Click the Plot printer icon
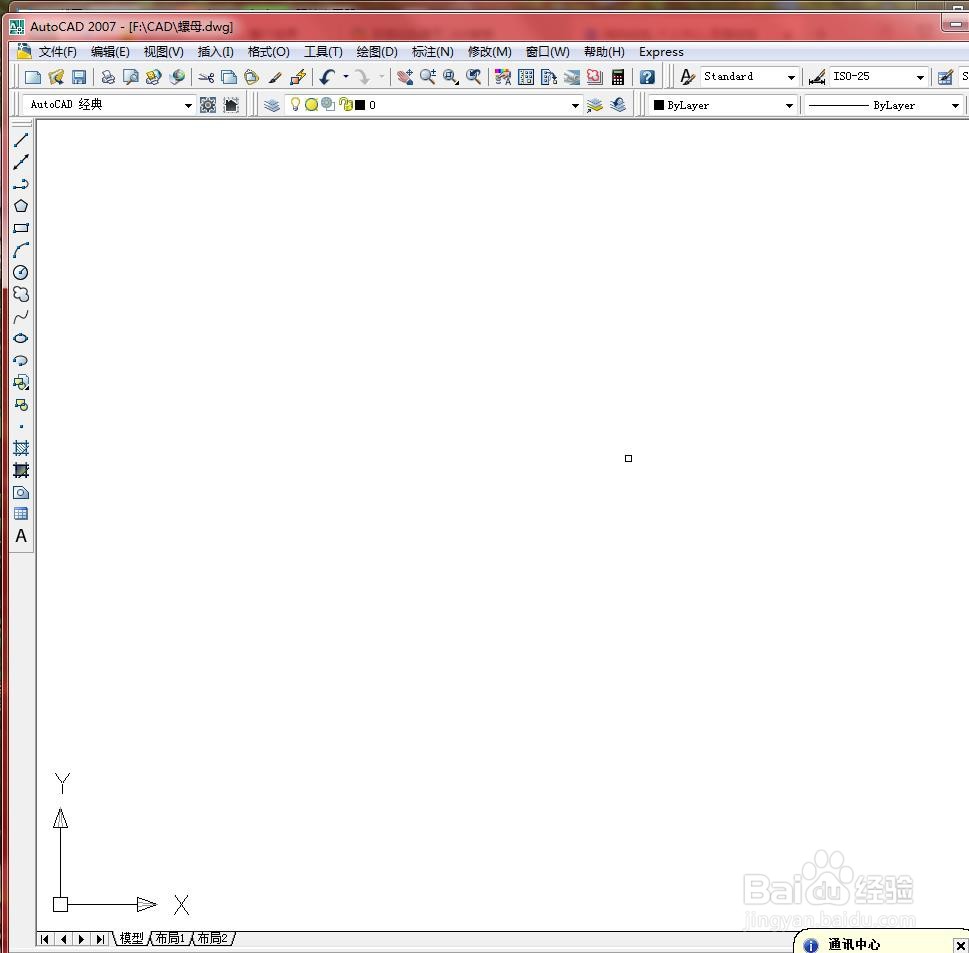 108,77
